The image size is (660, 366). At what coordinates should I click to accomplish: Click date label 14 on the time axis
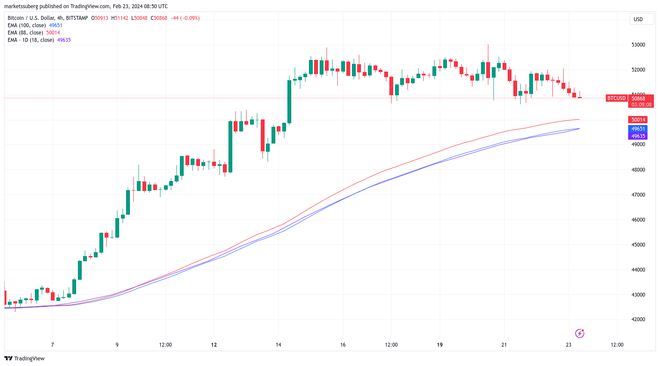(278, 345)
